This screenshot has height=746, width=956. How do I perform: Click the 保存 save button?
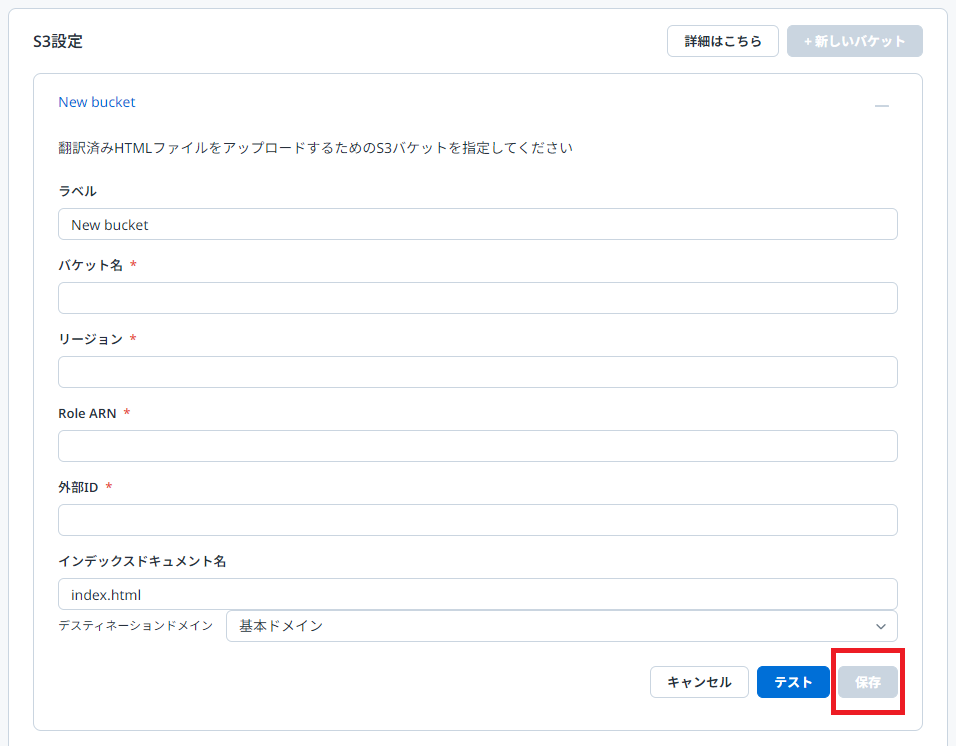tap(867, 682)
